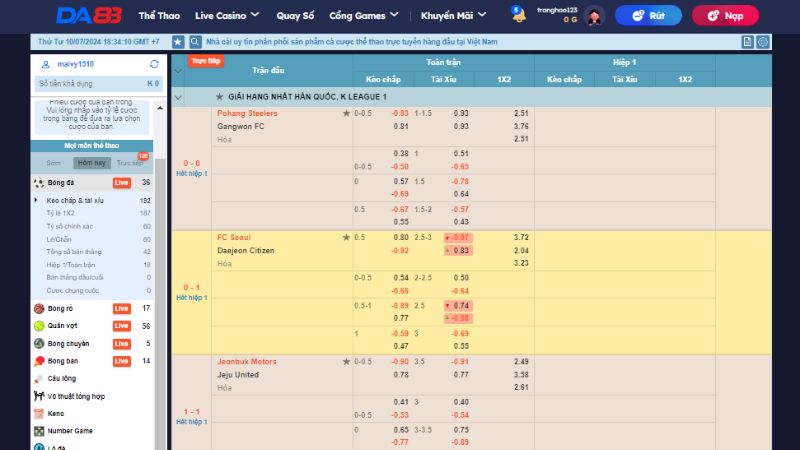Select 3.72 odds for FC Seoul 1X2
Screen dimensions: 800x450
tap(520, 237)
